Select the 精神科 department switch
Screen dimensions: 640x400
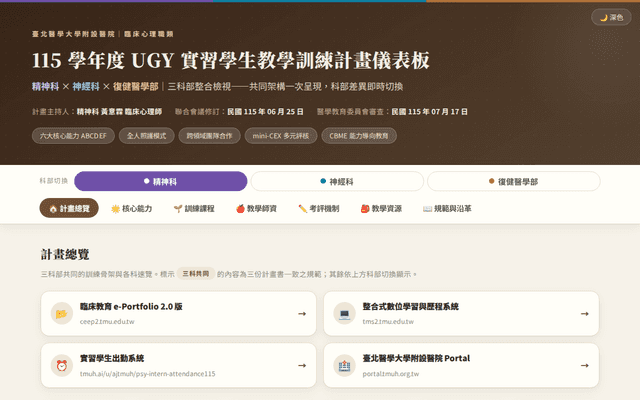(161, 181)
